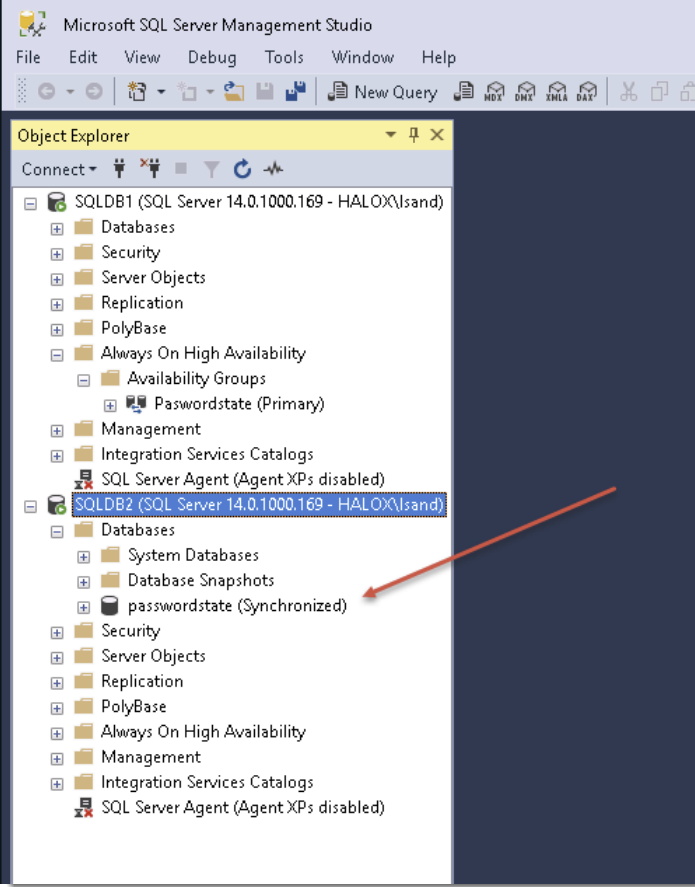This screenshot has width=695, height=887.
Task: Select the SQLDB2 server node
Action: tap(259, 504)
